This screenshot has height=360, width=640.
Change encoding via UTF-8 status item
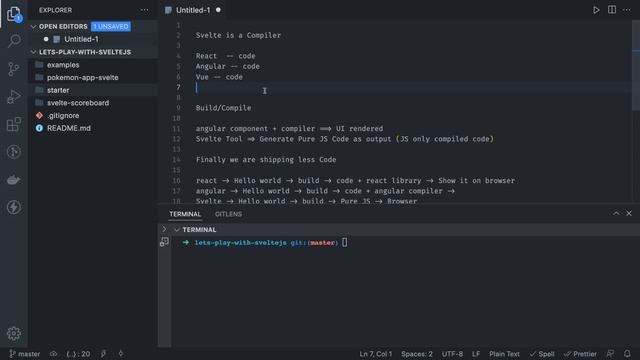click(x=452, y=354)
